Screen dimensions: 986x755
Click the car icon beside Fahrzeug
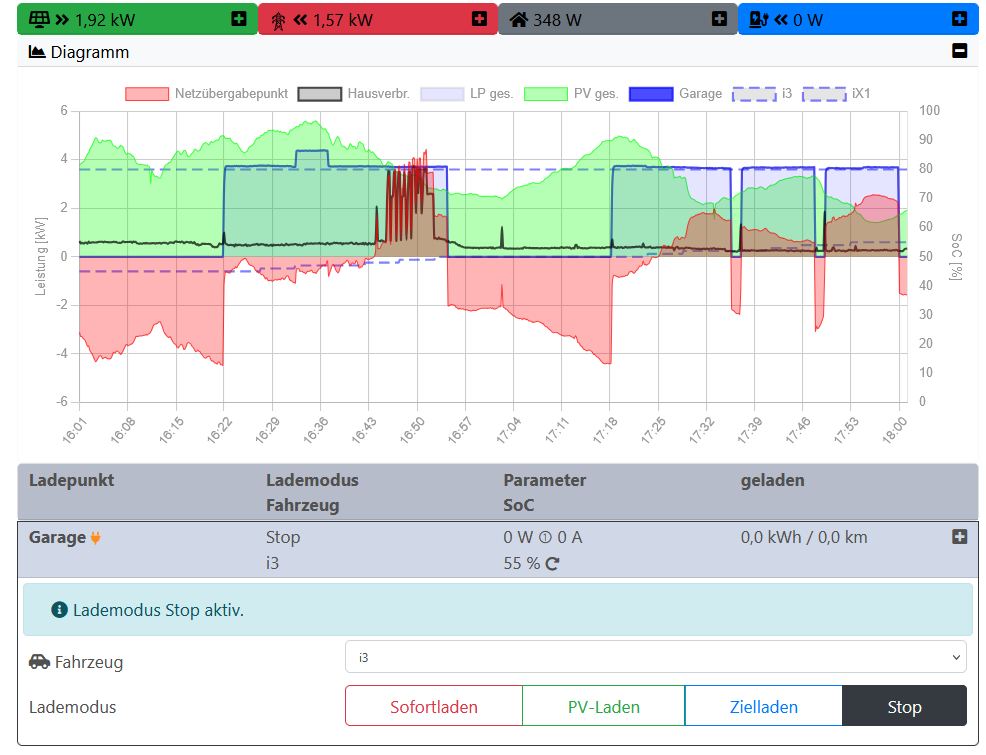tap(39, 661)
